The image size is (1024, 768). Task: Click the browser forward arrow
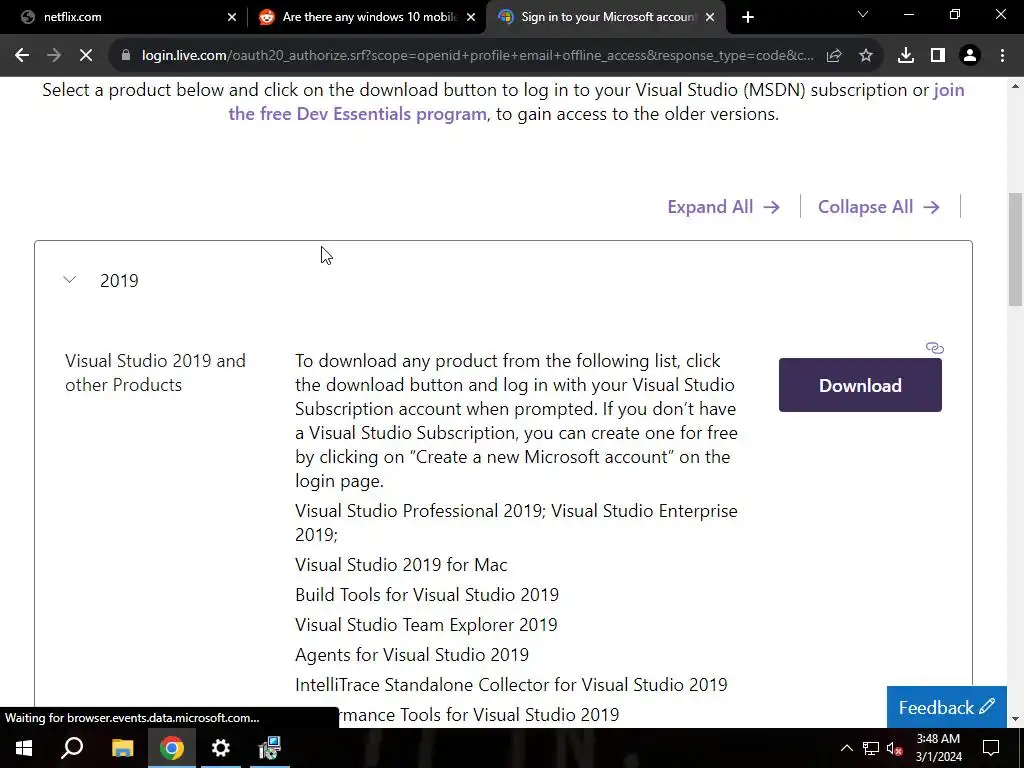click(x=54, y=56)
